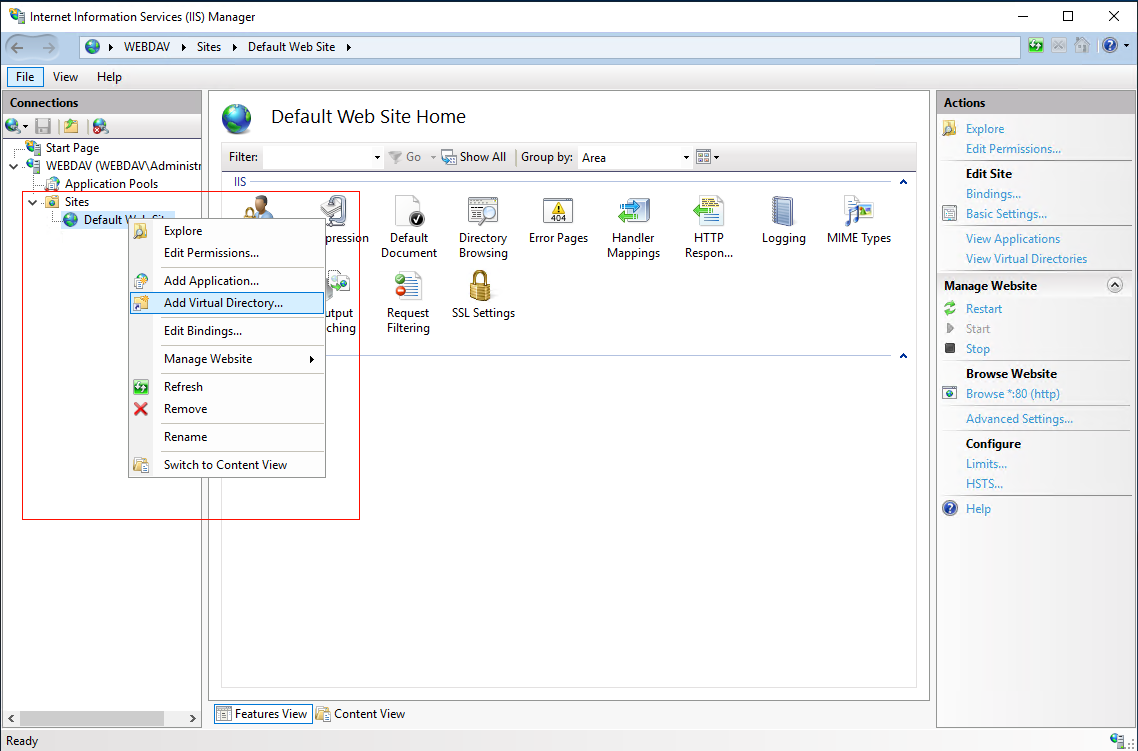
Task: Click the Save icon in Connections toolbar
Action: (x=44, y=126)
